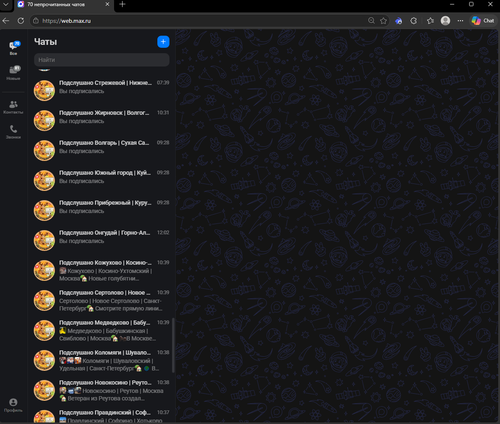Open the "Контакты" sidebar section
Viewport: 500px width, 424px height.
click(13, 107)
